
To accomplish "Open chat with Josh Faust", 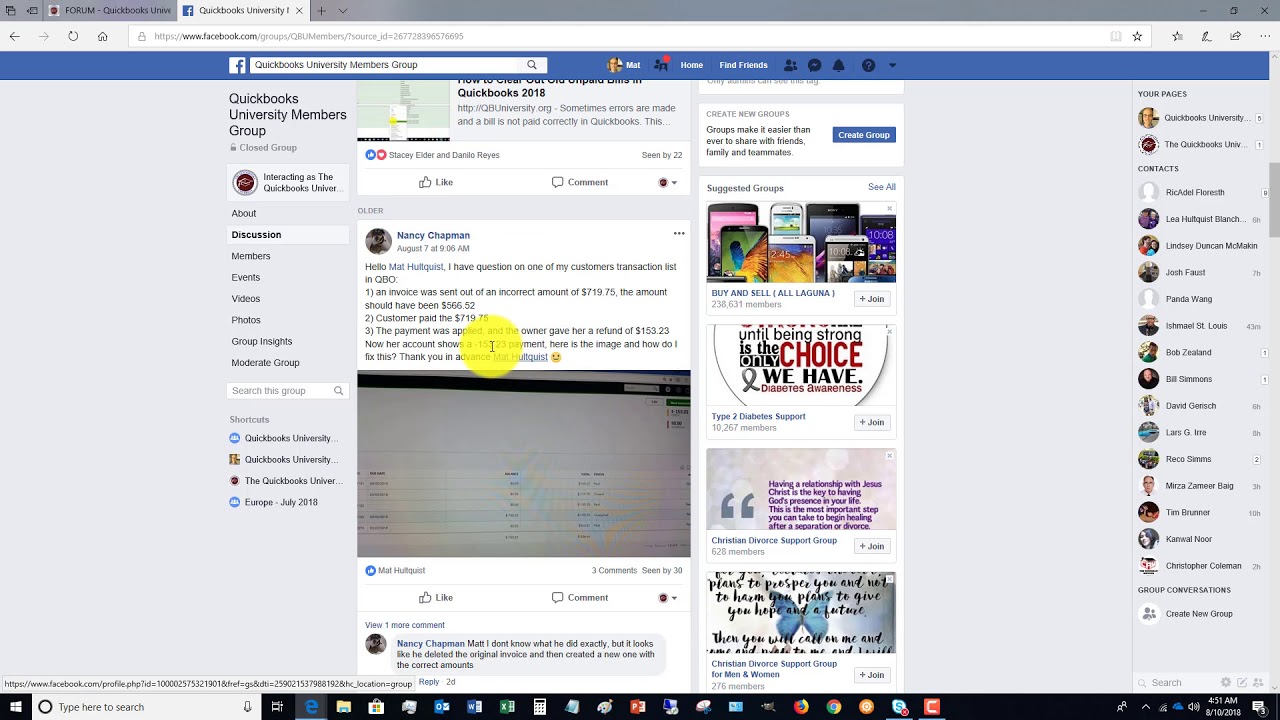I will tap(1200, 272).
